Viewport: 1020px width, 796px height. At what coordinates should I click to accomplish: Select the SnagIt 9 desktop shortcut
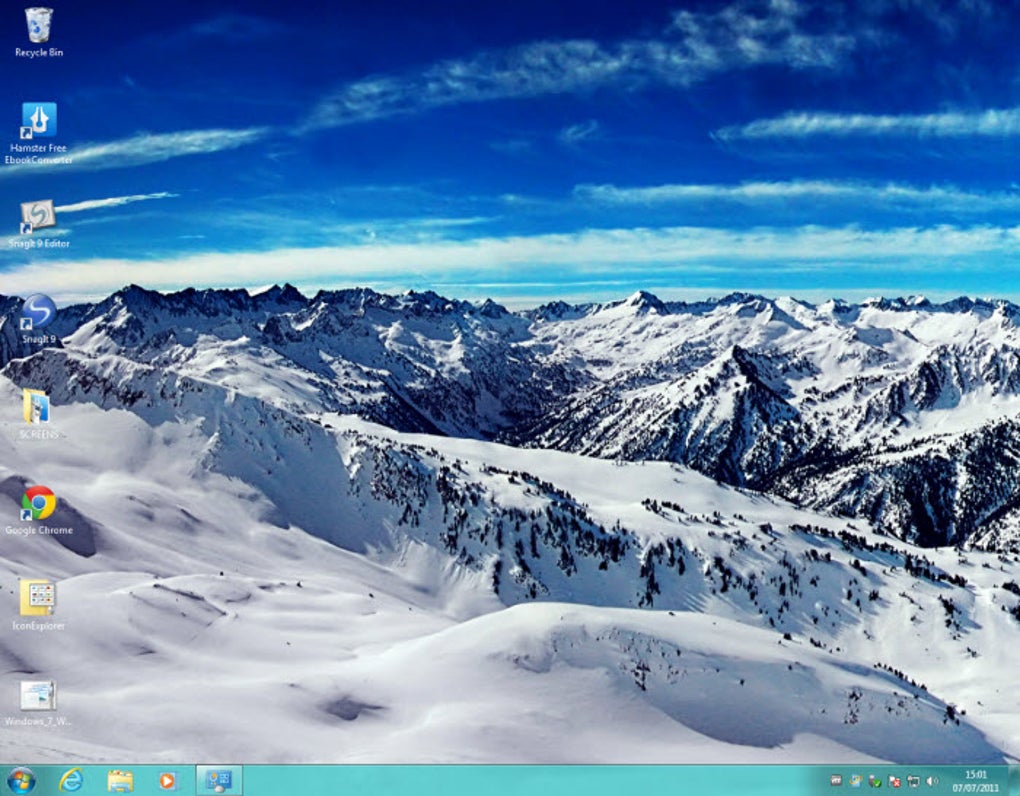pyautogui.click(x=38, y=319)
